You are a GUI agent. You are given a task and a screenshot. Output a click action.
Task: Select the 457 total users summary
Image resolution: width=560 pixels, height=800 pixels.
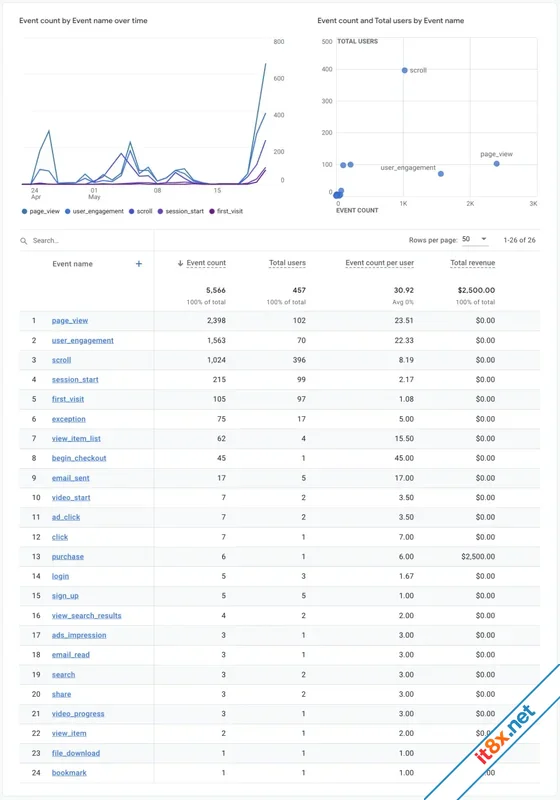[x=299, y=290]
